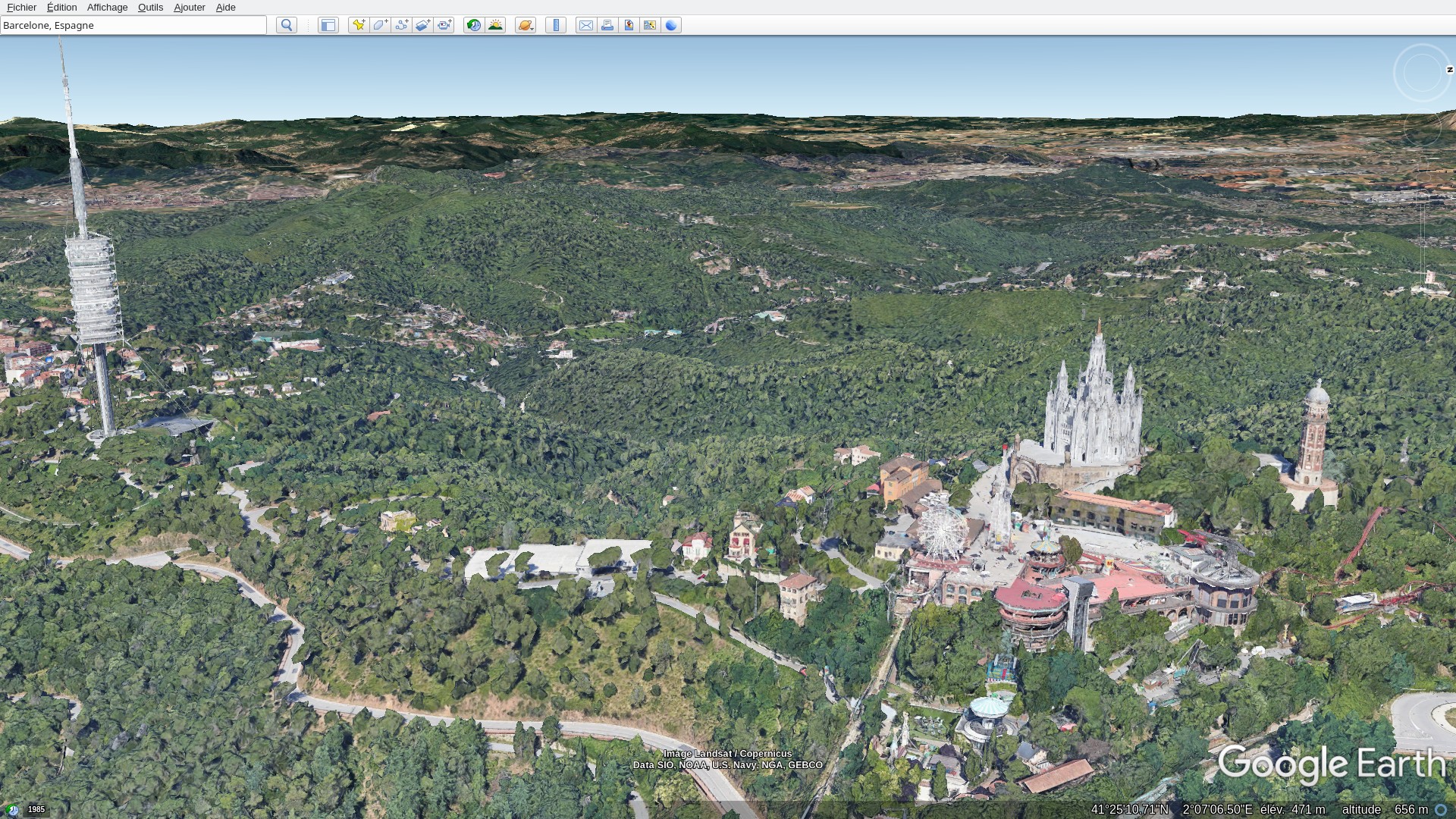Image resolution: width=1456 pixels, height=819 pixels.
Task: Add a polygon using the toolbar
Action: click(380, 25)
